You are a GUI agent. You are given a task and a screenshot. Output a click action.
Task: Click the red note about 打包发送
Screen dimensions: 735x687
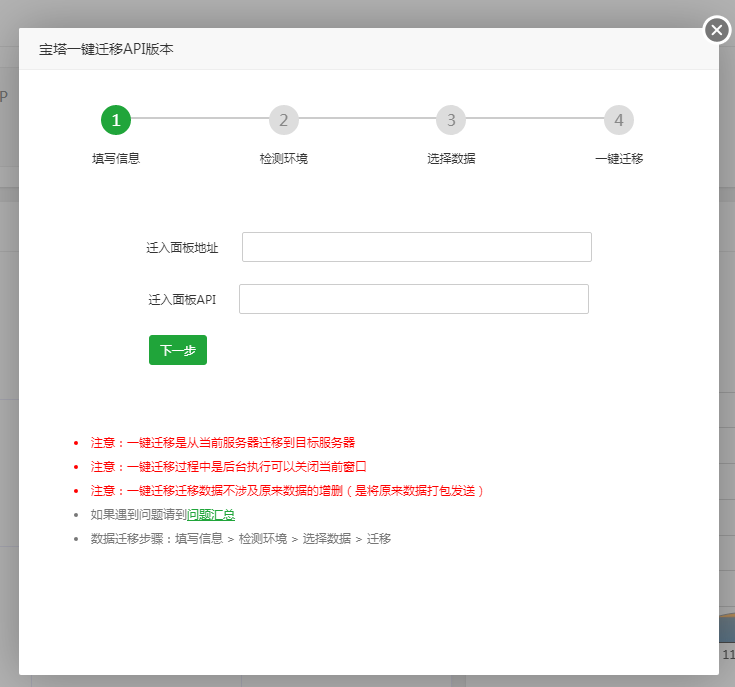(x=287, y=491)
